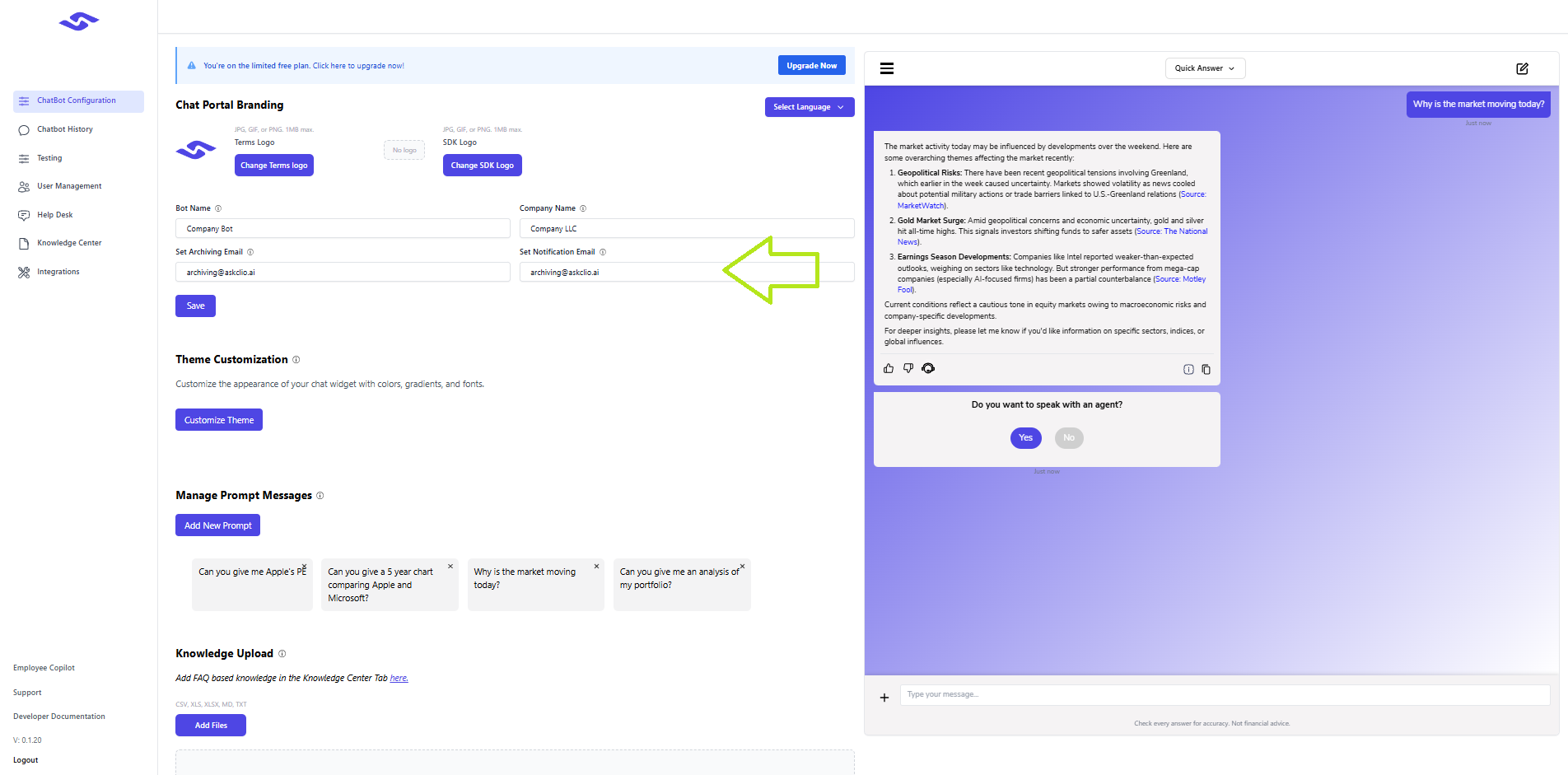Choose Yes to speak with an agent
This screenshot has width=1568, height=775.
pyautogui.click(x=1025, y=438)
